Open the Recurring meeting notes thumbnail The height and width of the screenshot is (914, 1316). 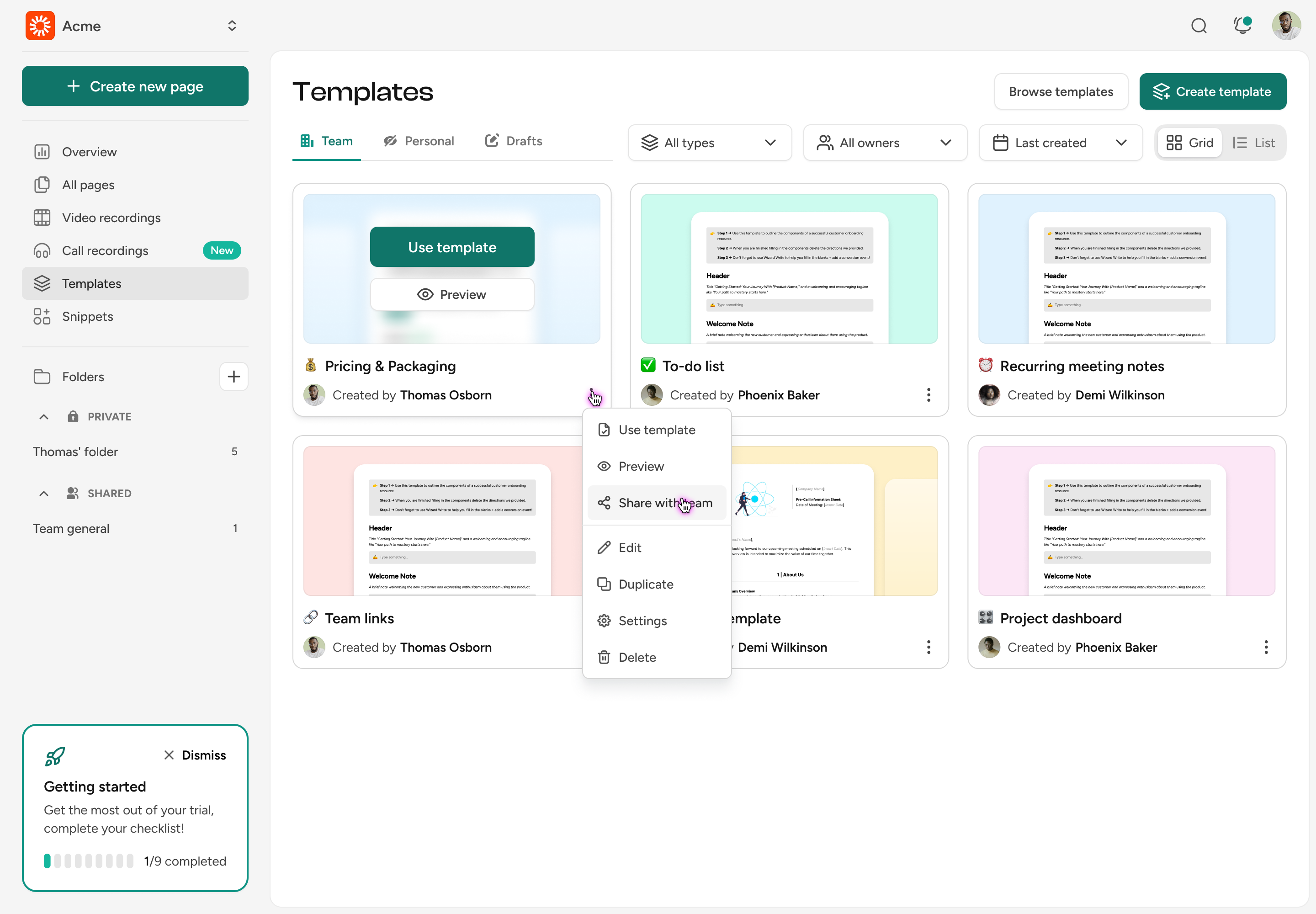coord(1126,269)
